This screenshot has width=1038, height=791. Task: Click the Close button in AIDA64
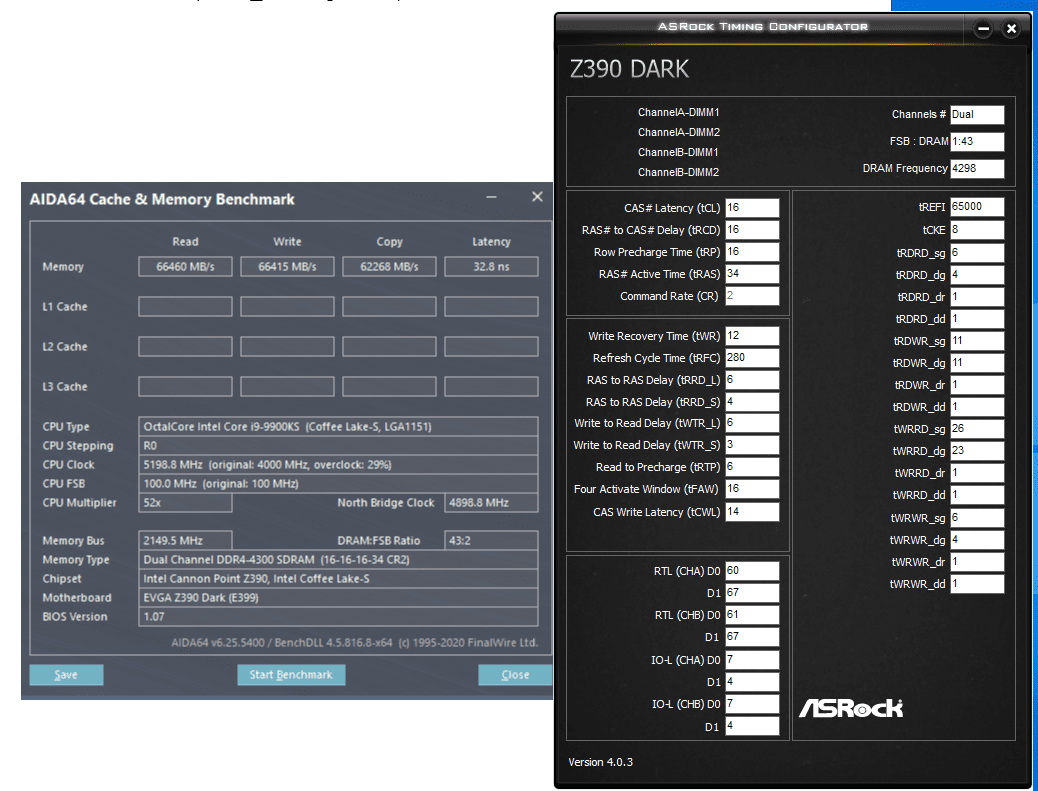[x=515, y=675]
